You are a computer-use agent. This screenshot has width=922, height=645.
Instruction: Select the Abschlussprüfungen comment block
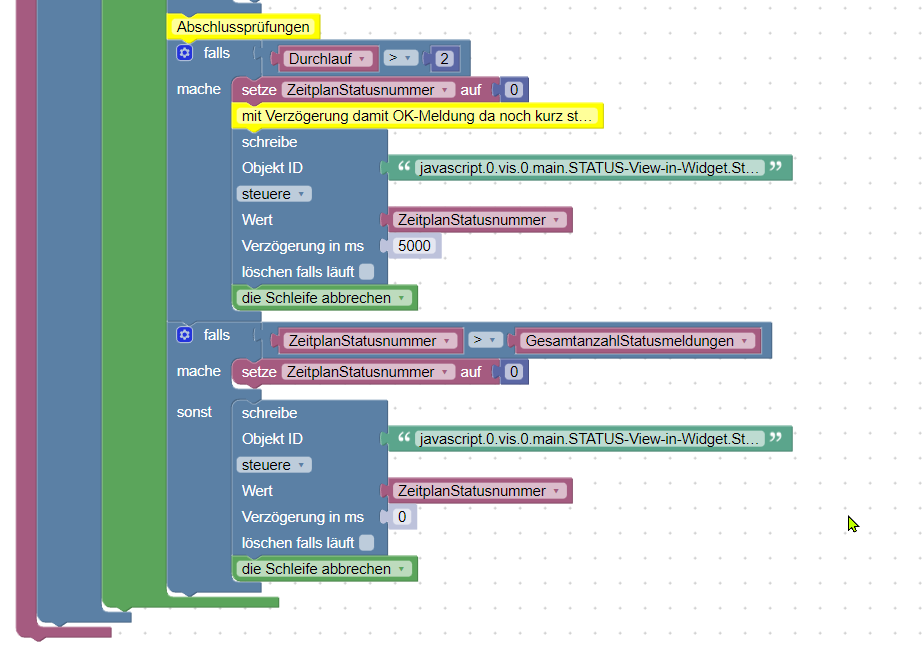(243, 27)
